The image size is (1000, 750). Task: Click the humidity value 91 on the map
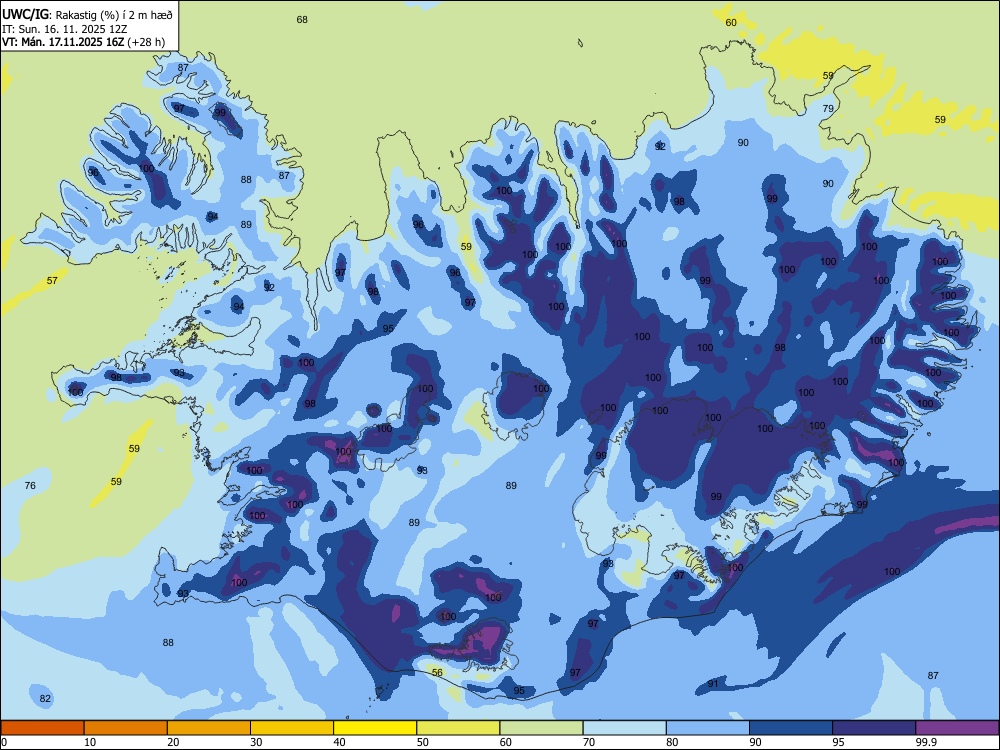click(x=713, y=684)
